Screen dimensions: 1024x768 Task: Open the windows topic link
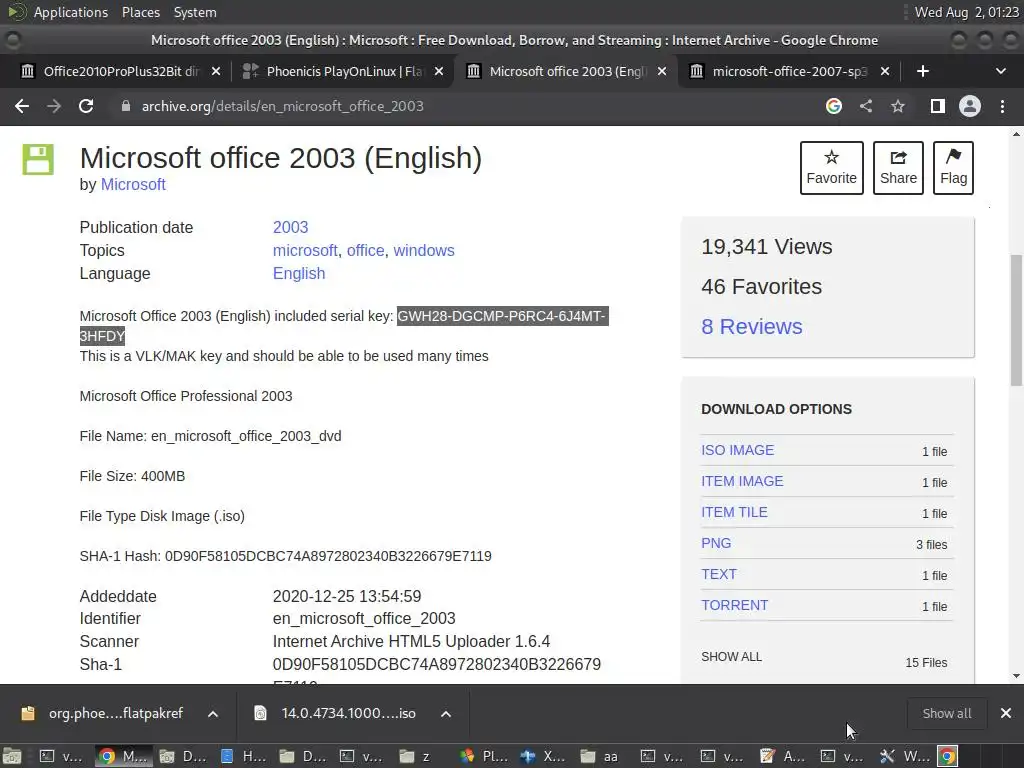(424, 250)
